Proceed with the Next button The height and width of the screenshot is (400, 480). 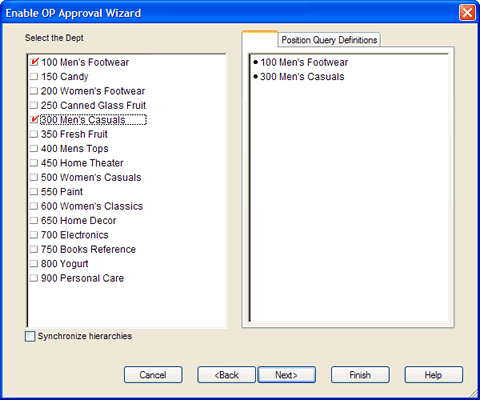coord(287,375)
